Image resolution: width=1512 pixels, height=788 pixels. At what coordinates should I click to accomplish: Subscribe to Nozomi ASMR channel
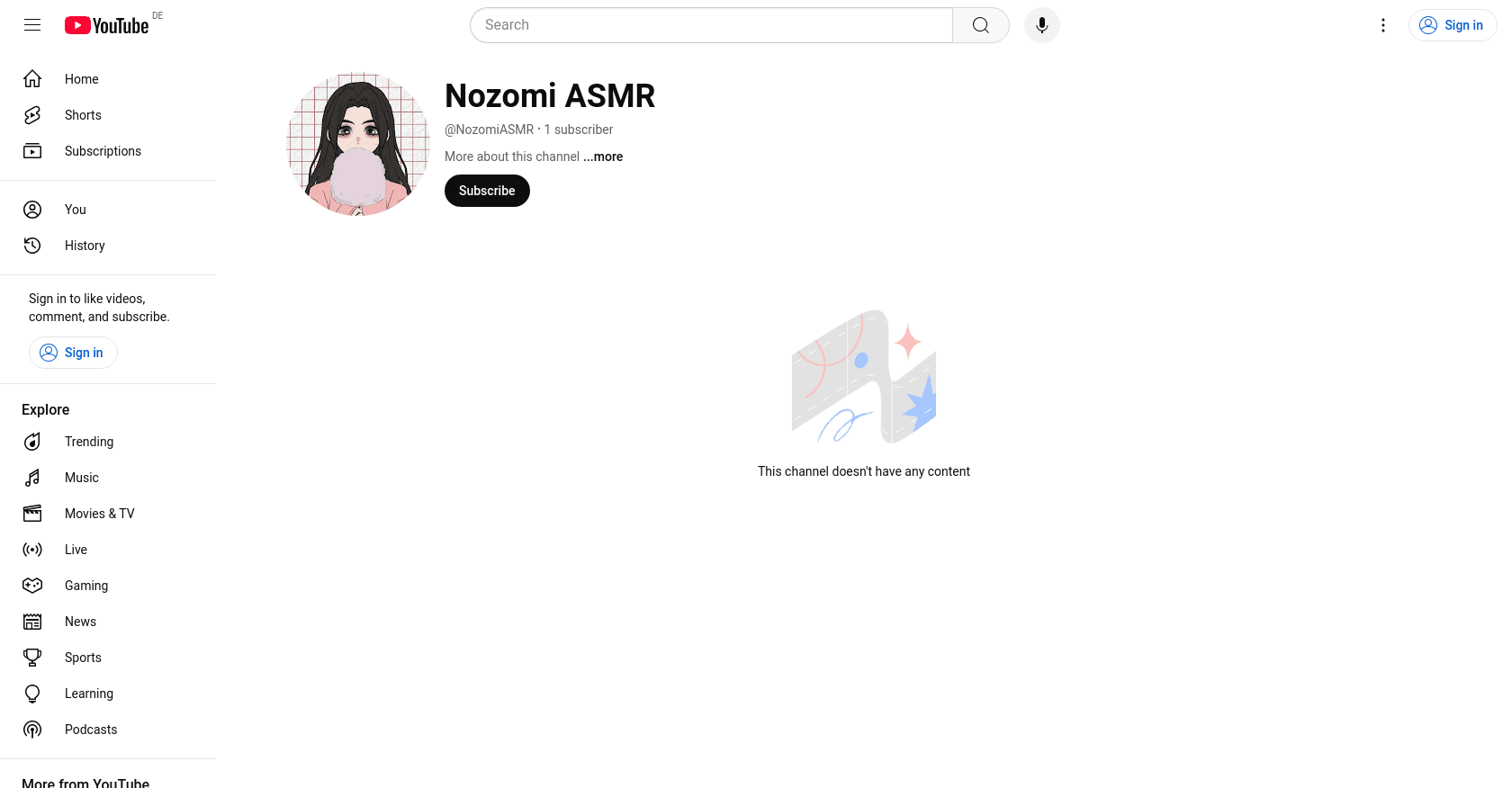[487, 191]
